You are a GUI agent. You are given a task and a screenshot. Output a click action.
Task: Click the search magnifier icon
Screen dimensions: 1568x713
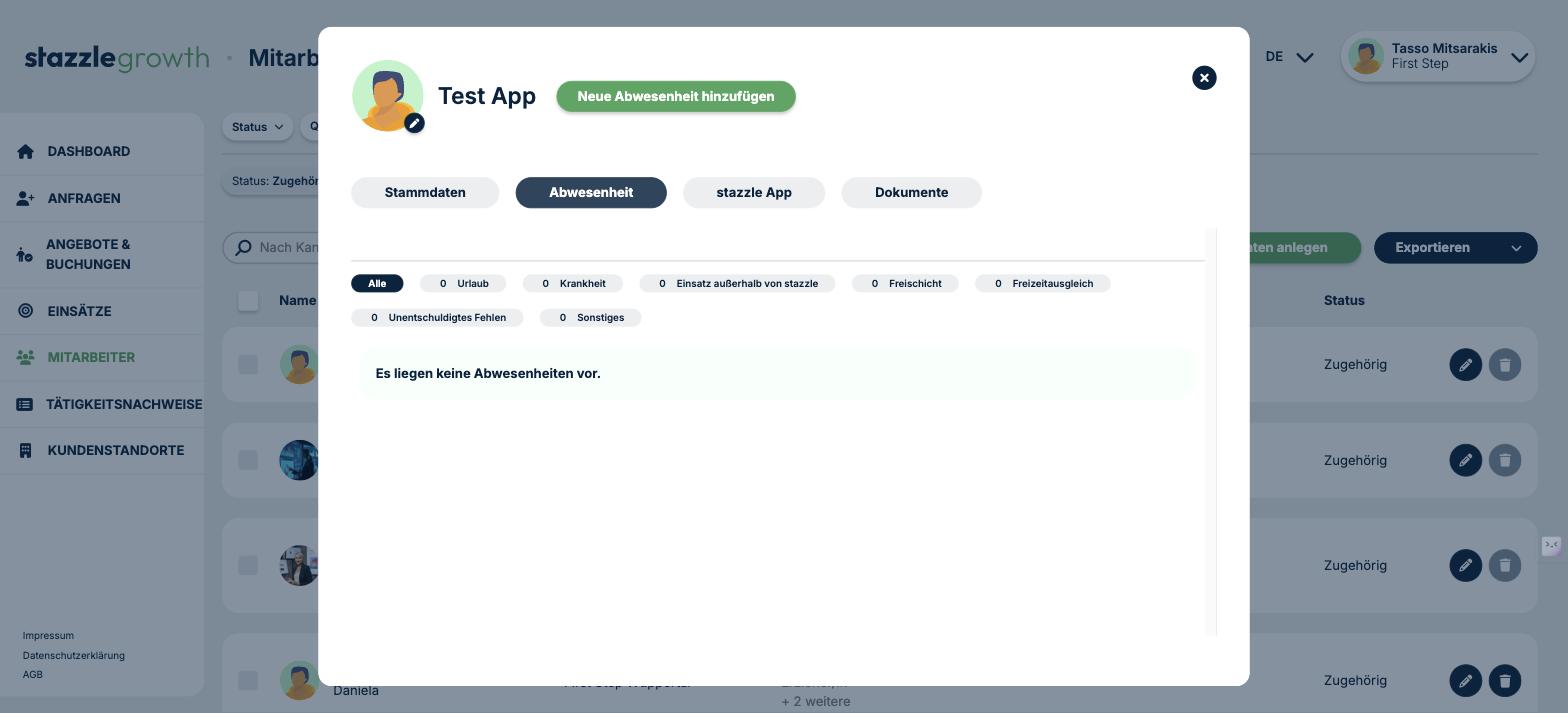243,247
